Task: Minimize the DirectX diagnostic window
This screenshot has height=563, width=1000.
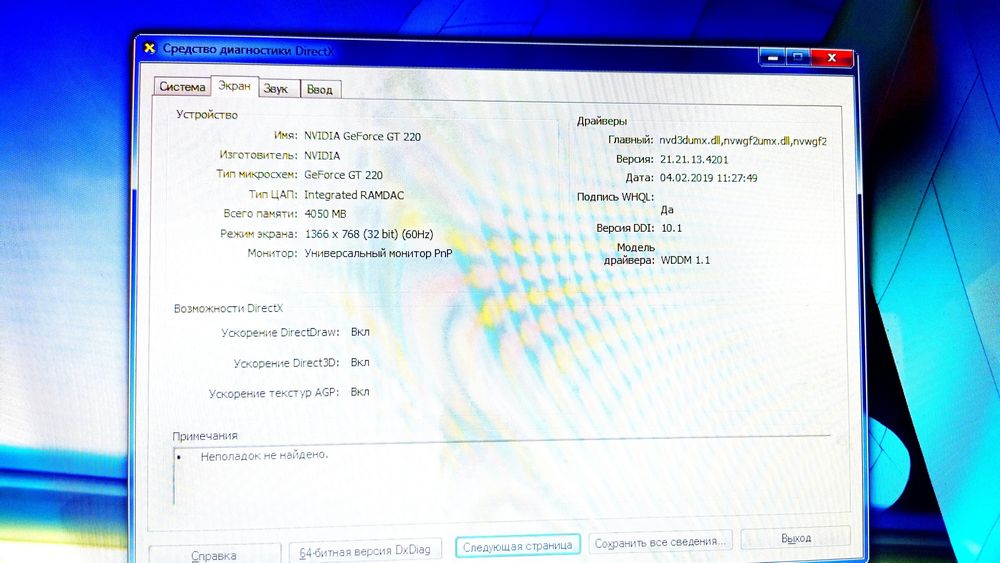Action: pyautogui.click(x=773, y=57)
